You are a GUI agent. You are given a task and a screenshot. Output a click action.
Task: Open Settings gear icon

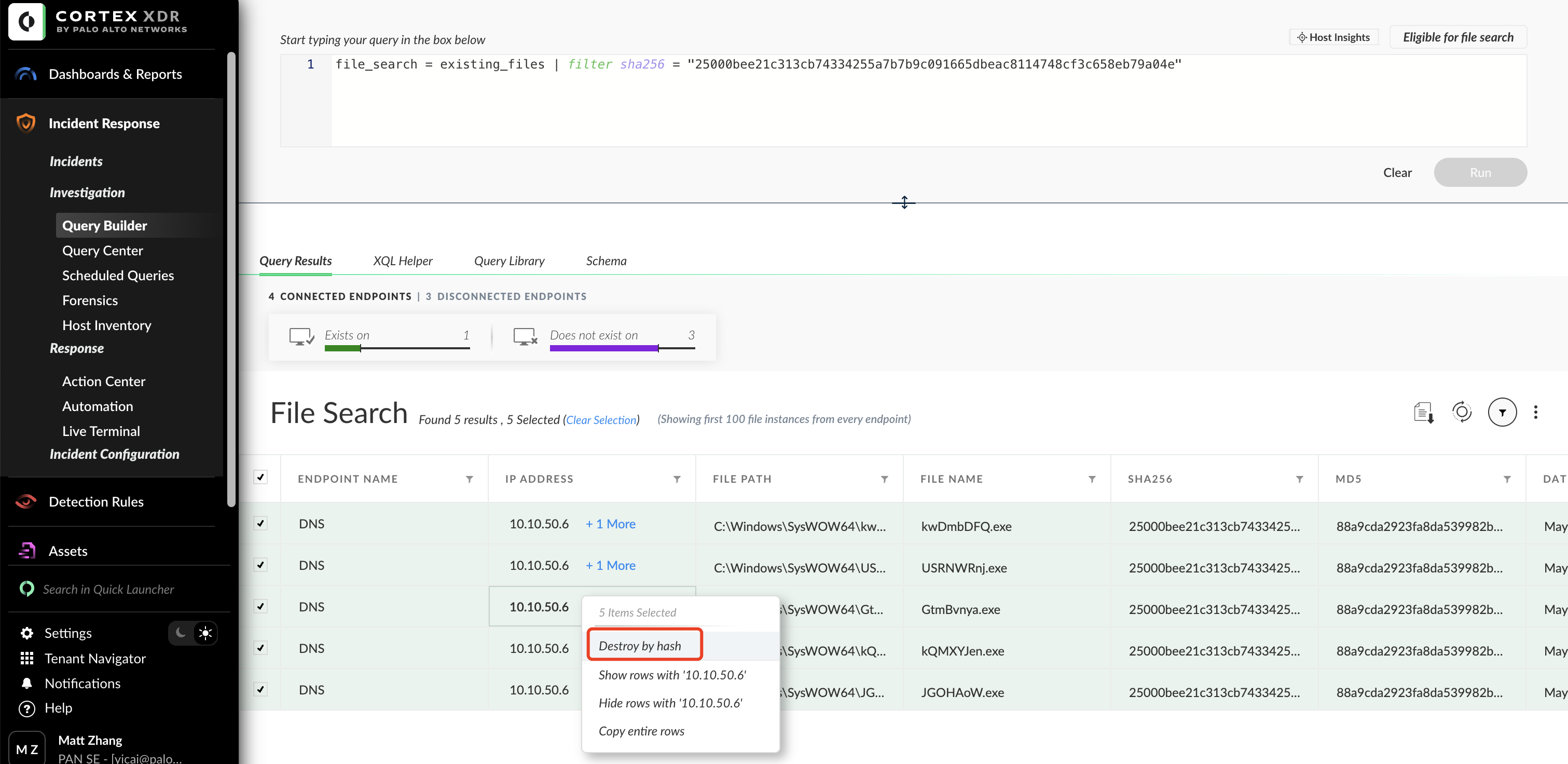click(x=27, y=633)
